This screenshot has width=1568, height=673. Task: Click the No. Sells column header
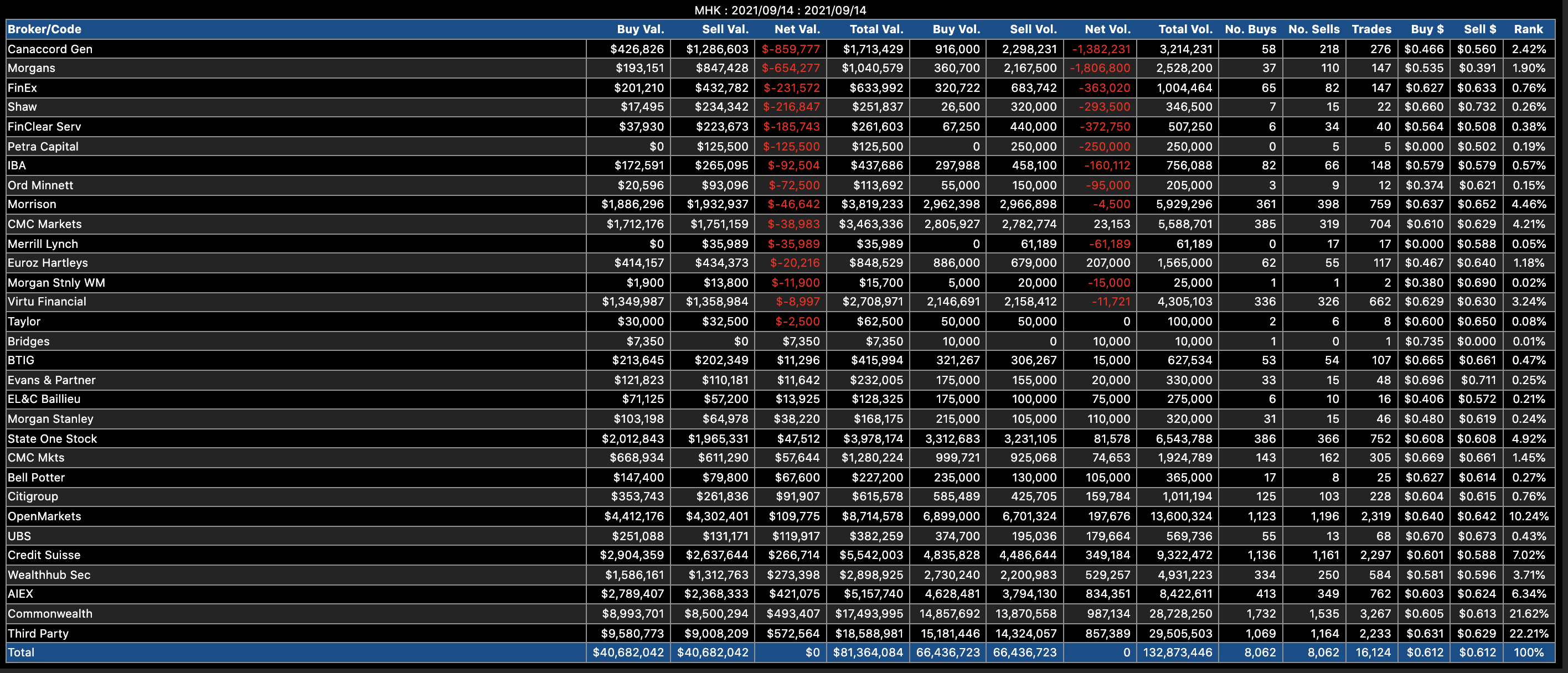(1313, 29)
